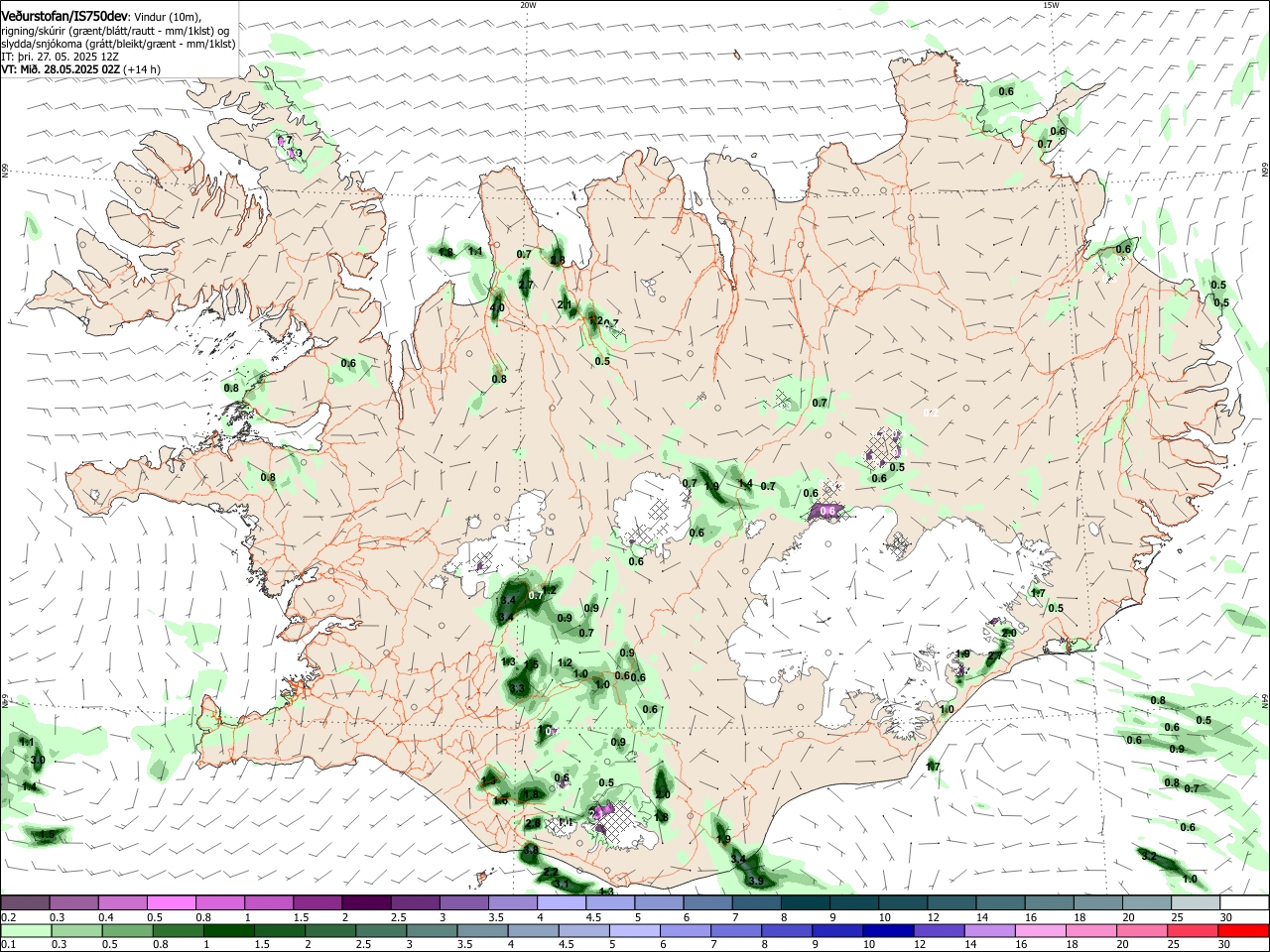Image resolution: width=1270 pixels, height=952 pixels.
Task: Click the 3.9 precipitation value off south coast
Action: 756,881
